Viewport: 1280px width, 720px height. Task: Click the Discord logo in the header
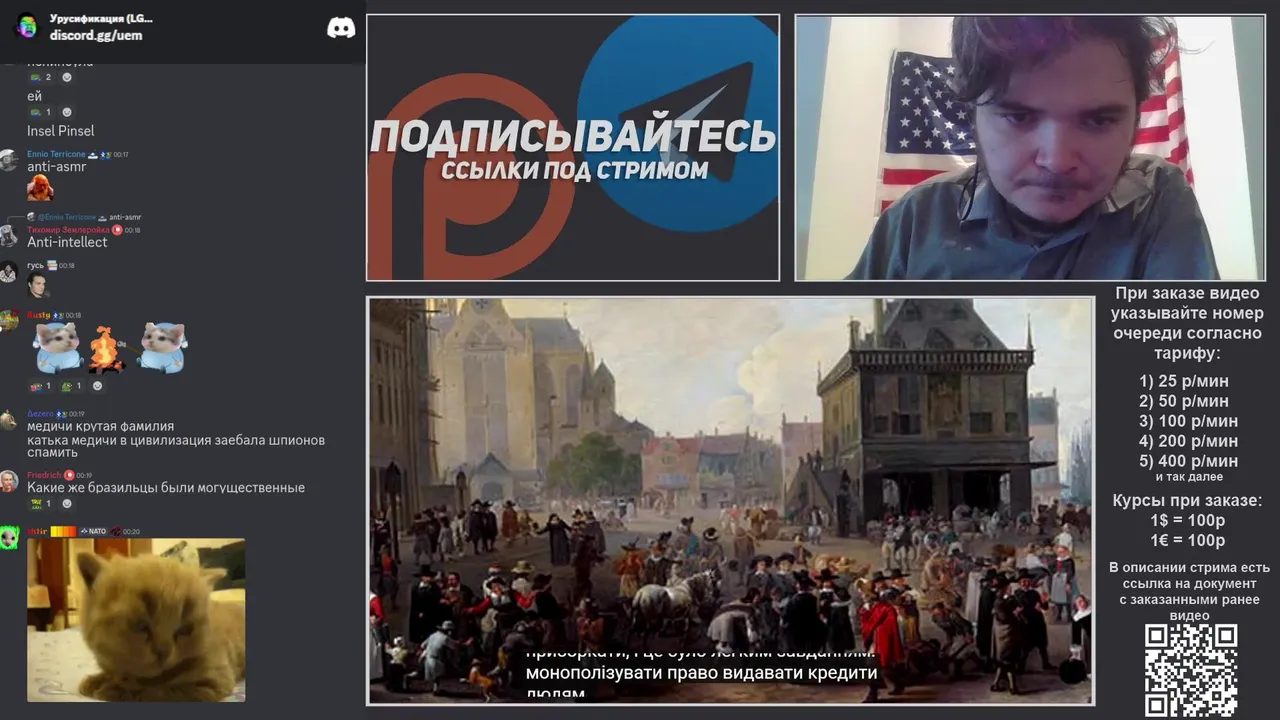click(x=341, y=28)
